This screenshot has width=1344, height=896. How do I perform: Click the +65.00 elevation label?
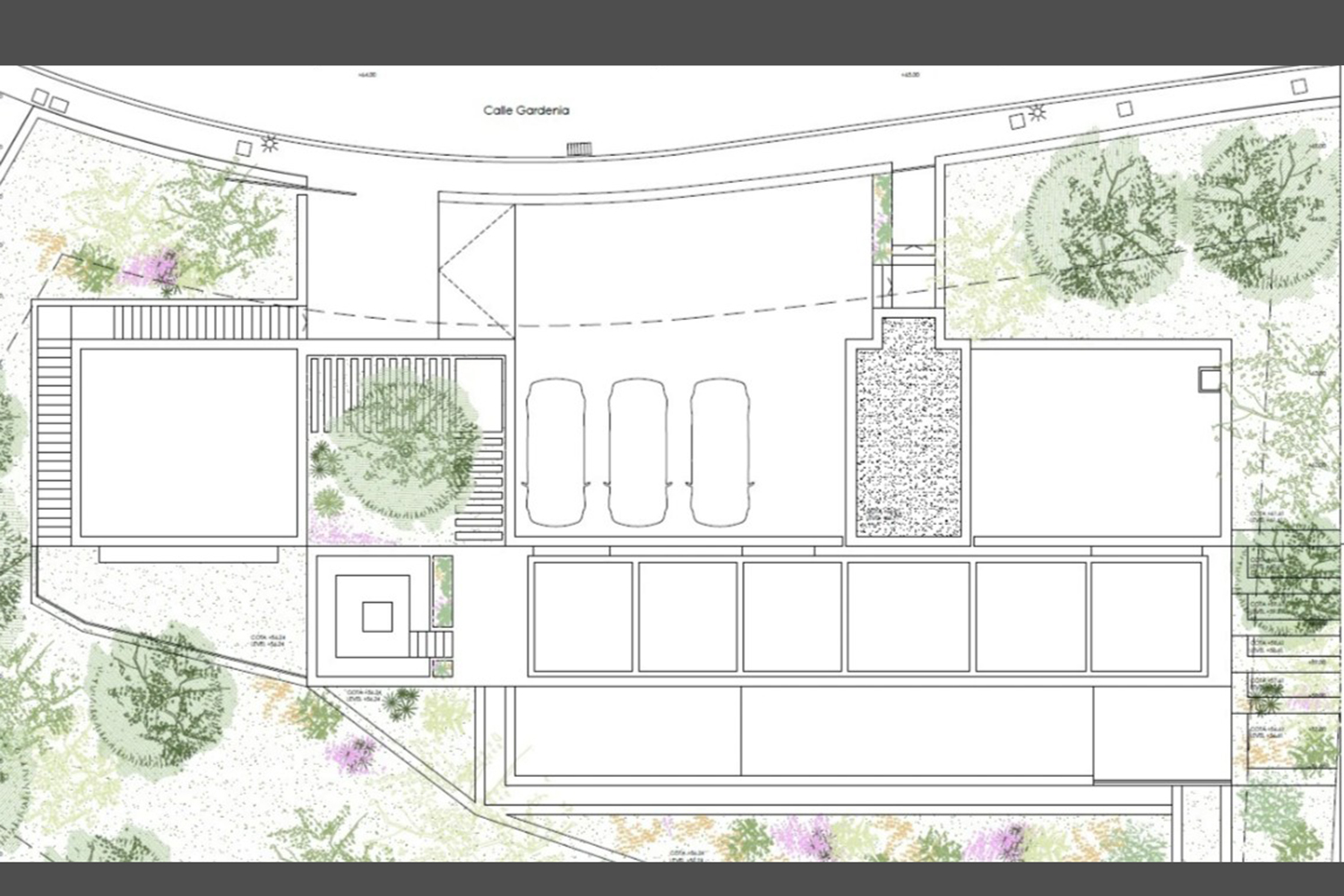[x=910, y=75]
